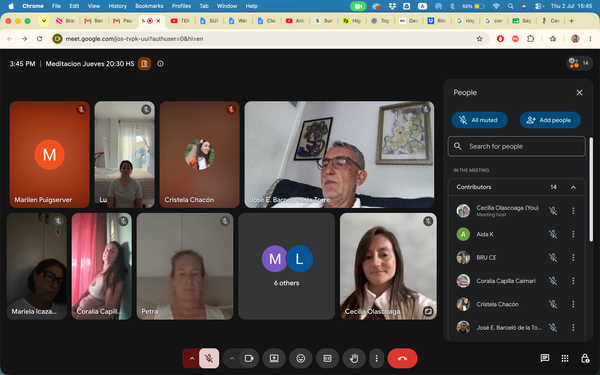
Task: Collapse the Contributors section chevron
Action: coord(573,187)
